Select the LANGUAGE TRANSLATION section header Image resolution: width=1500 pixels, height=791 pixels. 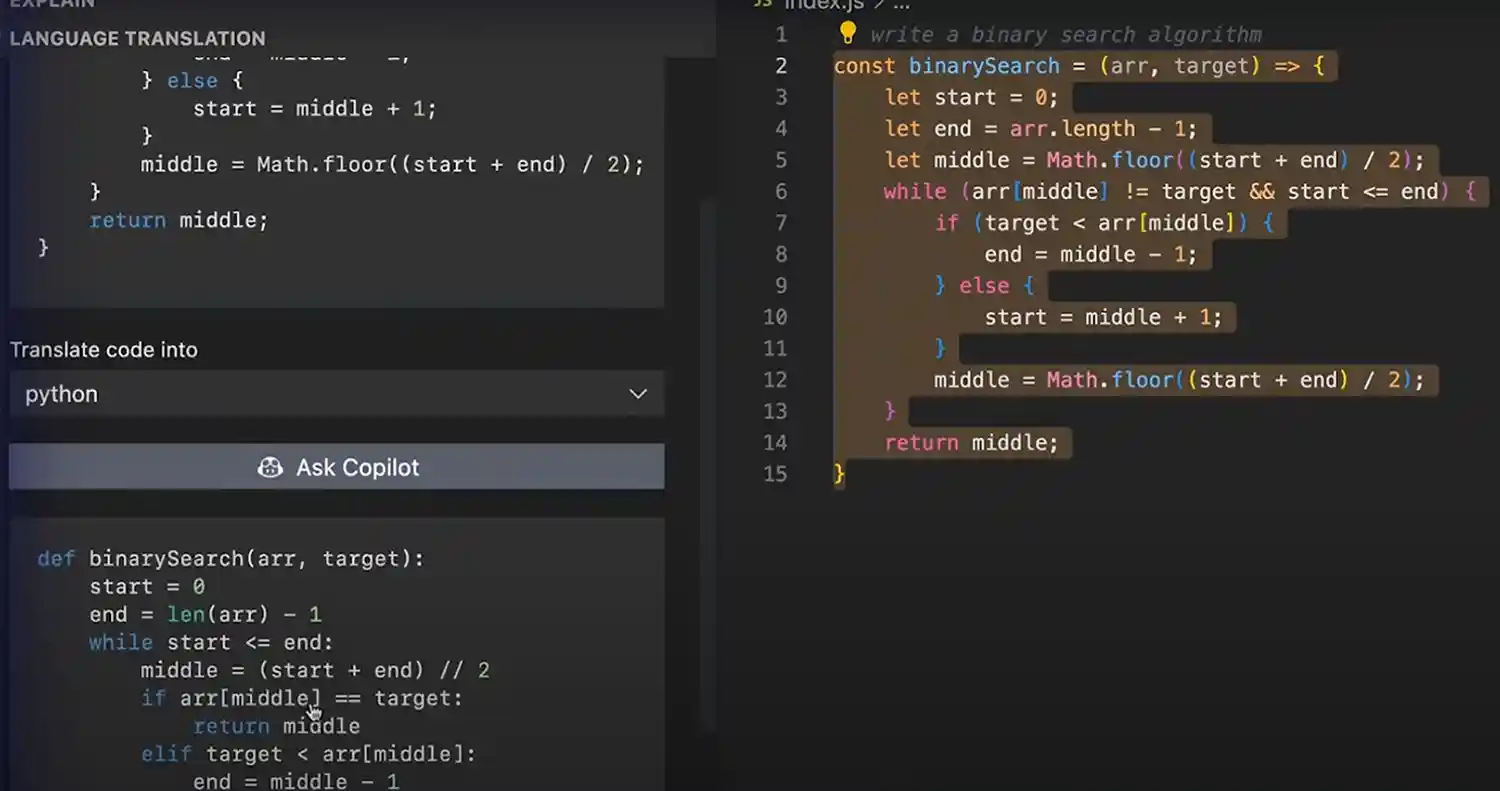coord(138,39)
